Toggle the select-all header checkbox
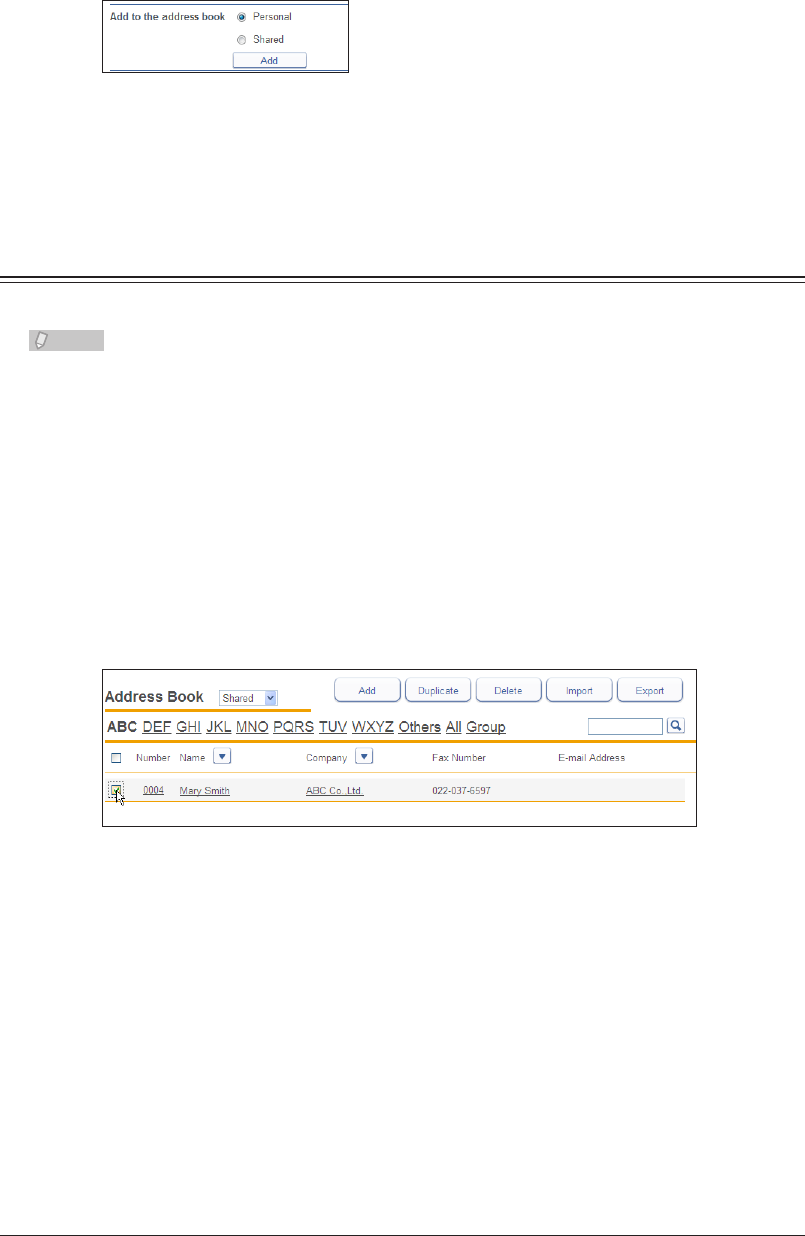This screenshot has height=1236, width=805. point(116,758)
